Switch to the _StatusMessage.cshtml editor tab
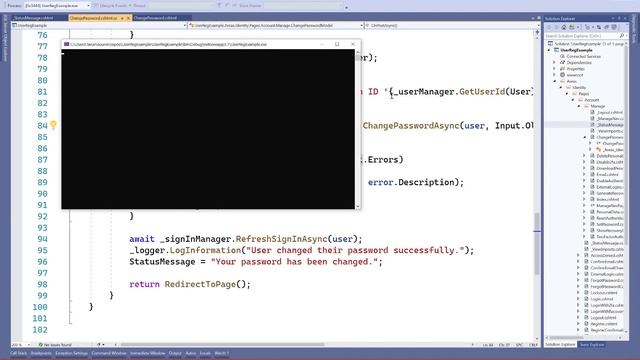 coord(34,18)
